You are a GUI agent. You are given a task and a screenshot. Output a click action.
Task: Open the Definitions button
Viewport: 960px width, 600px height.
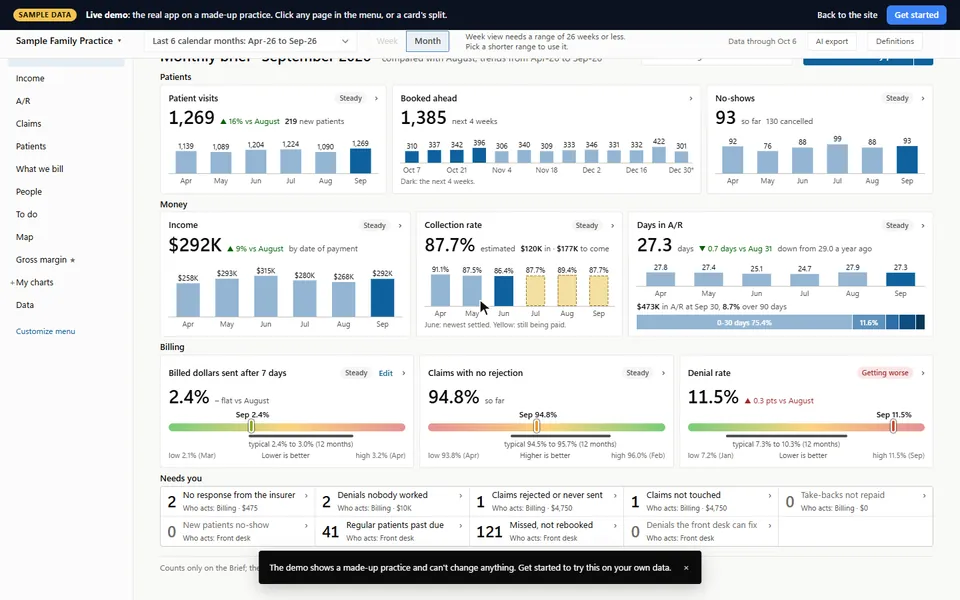894,41
